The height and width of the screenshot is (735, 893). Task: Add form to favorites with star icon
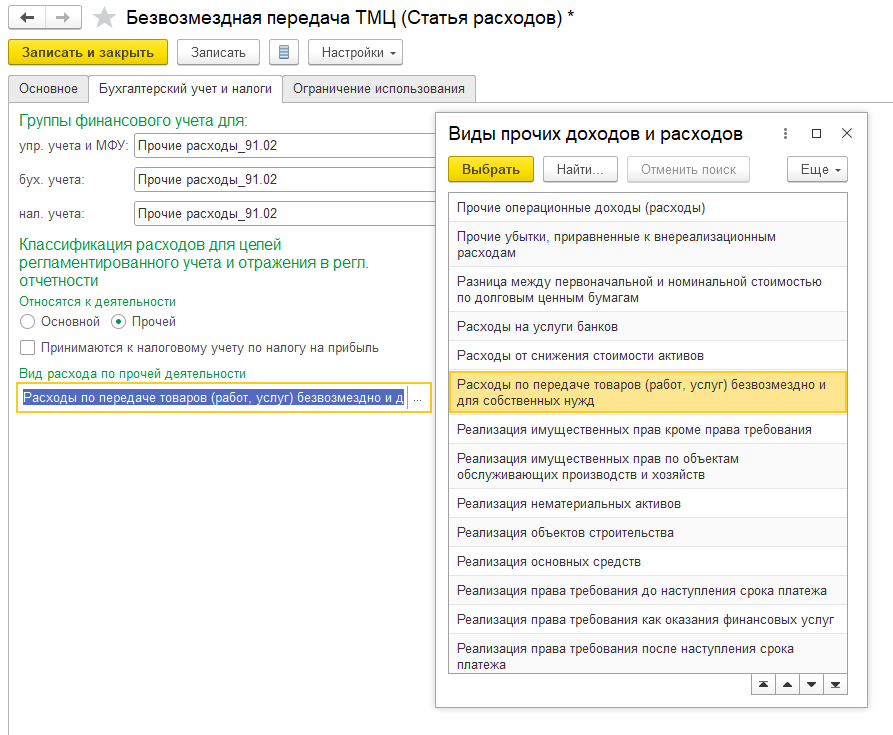click(104, 18)
